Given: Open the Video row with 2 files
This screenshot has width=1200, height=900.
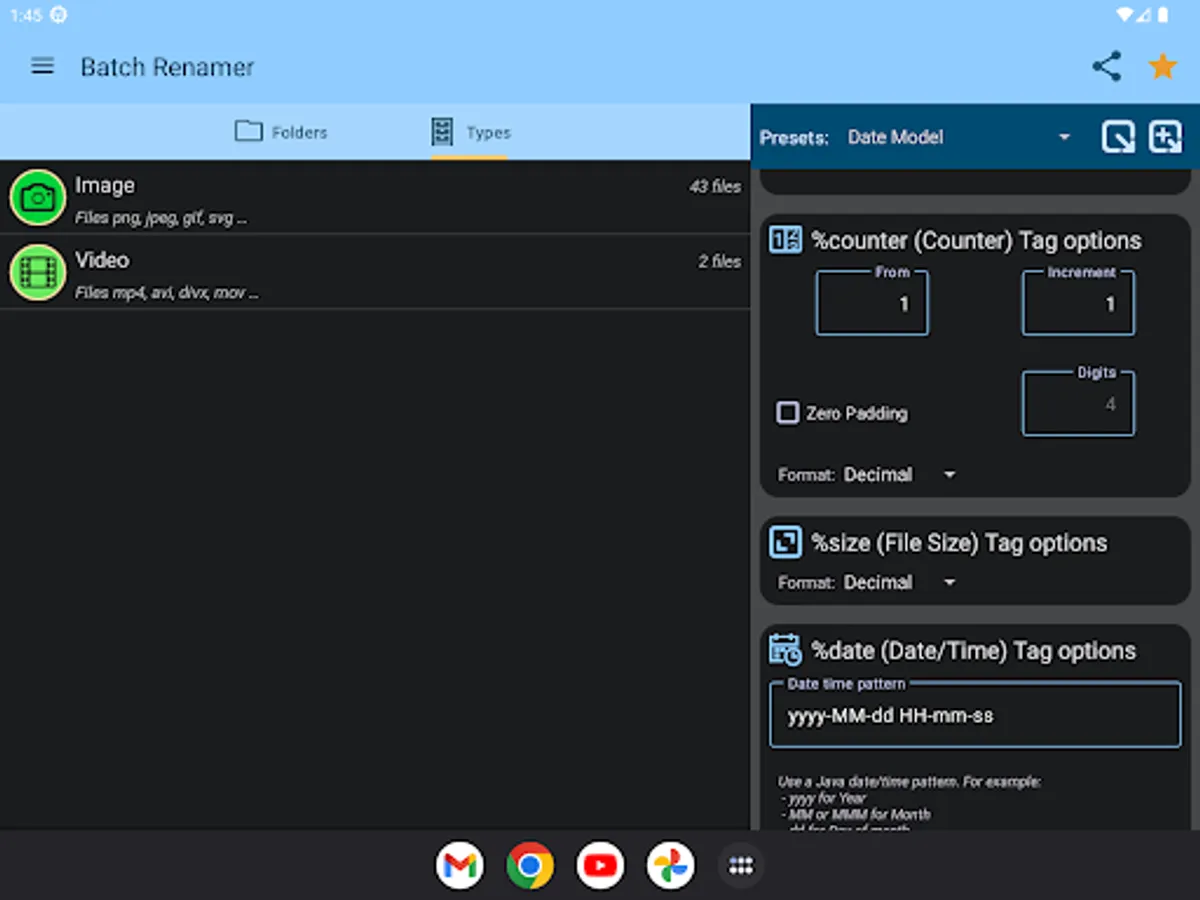Looking at the screenshot, I should pos(400,272).
